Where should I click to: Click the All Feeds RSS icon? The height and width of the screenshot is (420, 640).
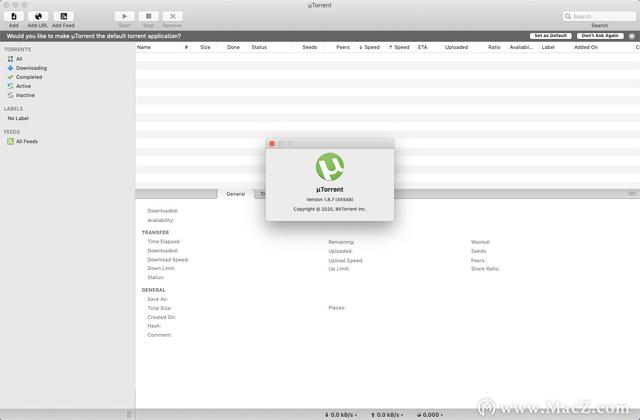click(x=10, y=141)
